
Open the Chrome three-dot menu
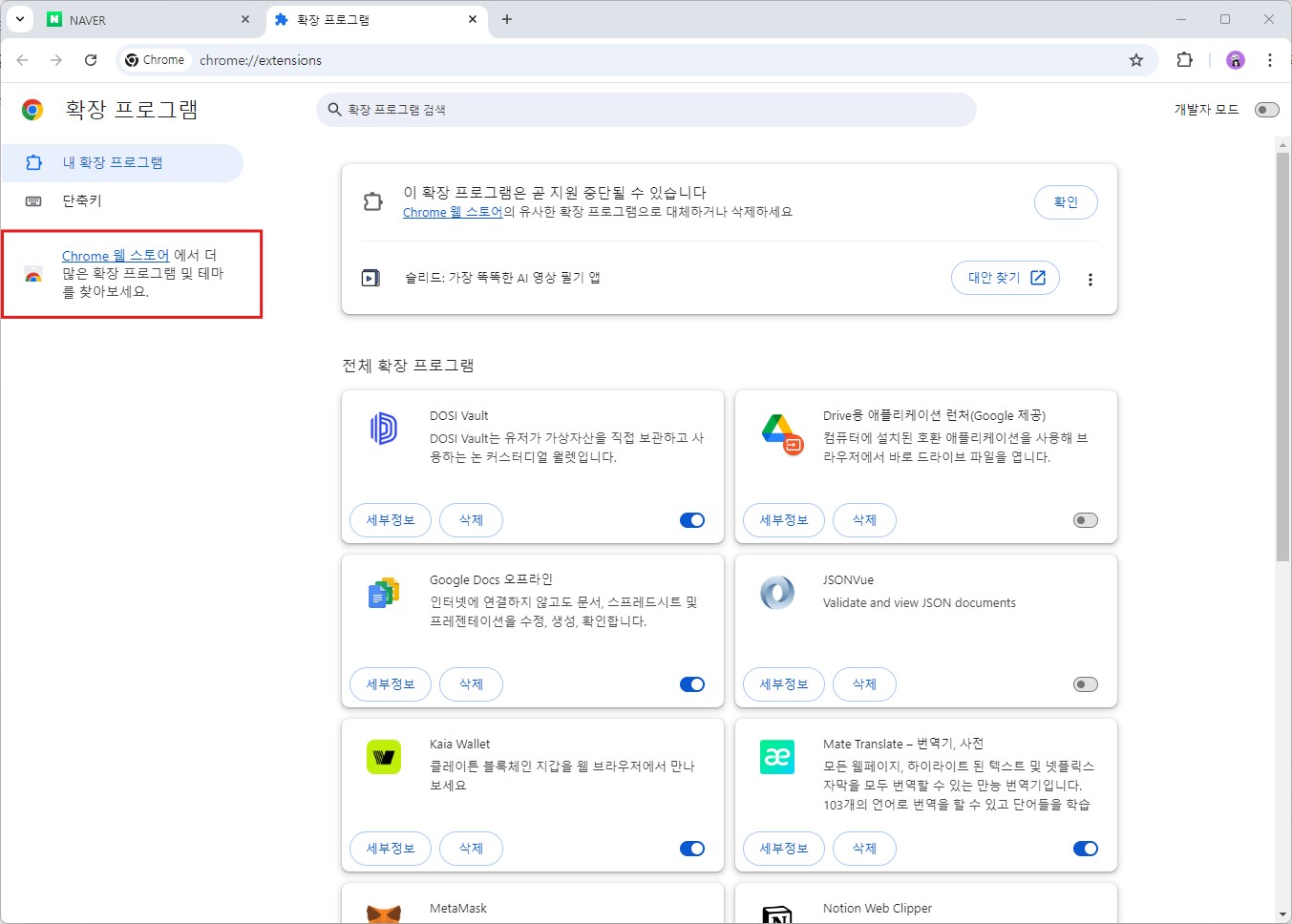click(1270, 60)
